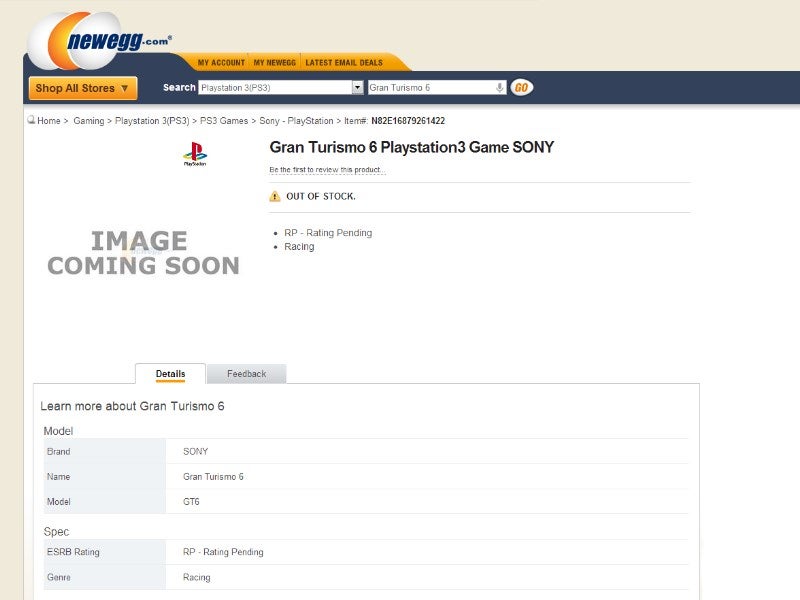
Task: Click 'Be the first to review this product' link
Action: pyautogui.click(x=327, y=170)
